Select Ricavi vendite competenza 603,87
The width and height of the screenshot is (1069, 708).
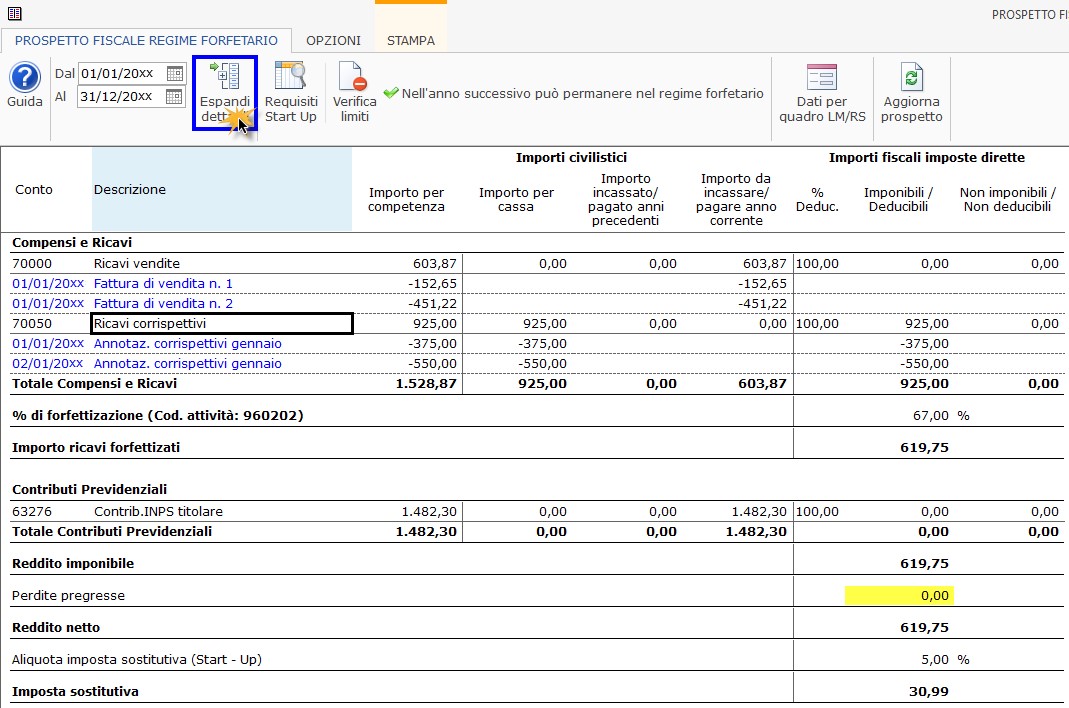pyautogui.click(x=434, y=263)
